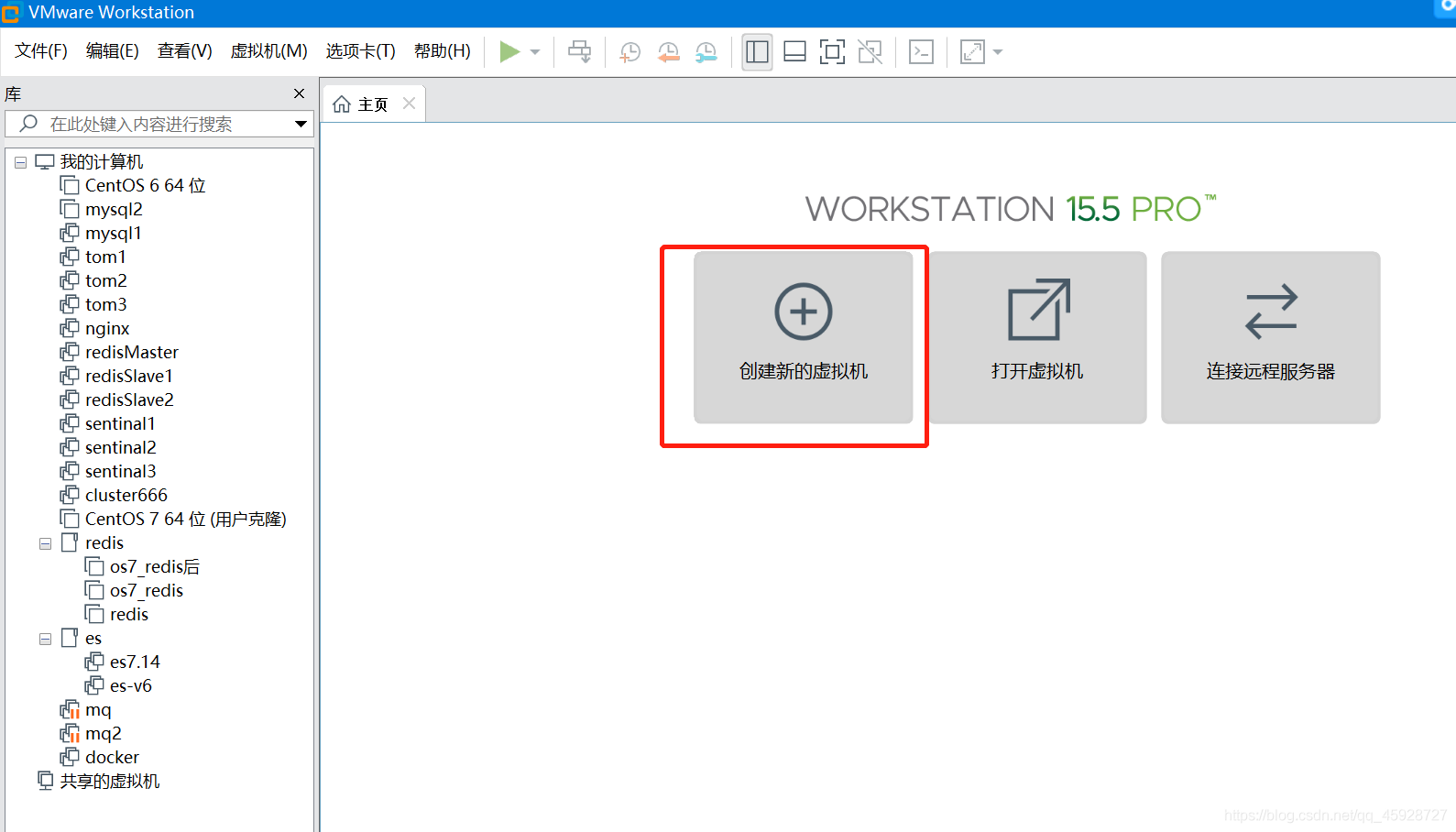The width and height of the screenshot is (1456, 832).
Task: Enter full screen mode icon
Action: (832, 52)
